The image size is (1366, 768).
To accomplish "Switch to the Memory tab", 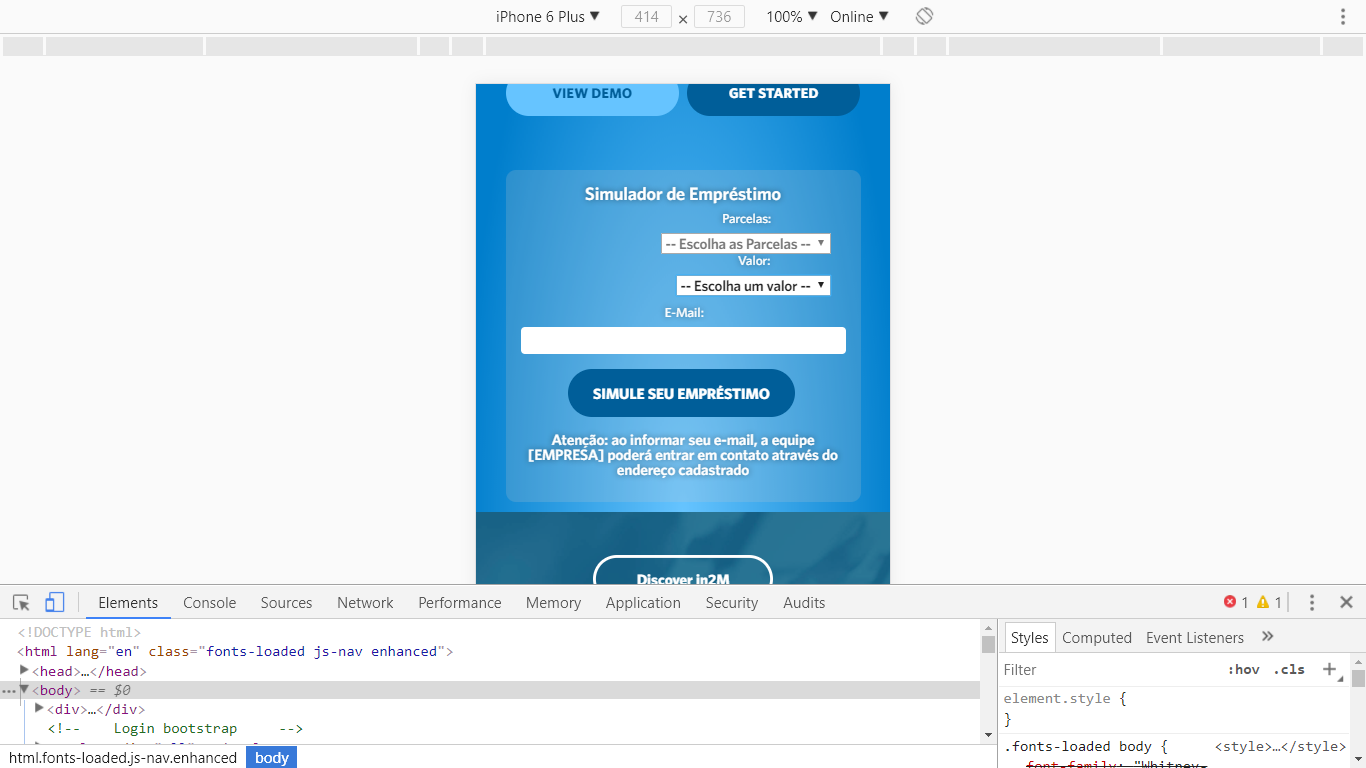I will (x=553, y=602).
